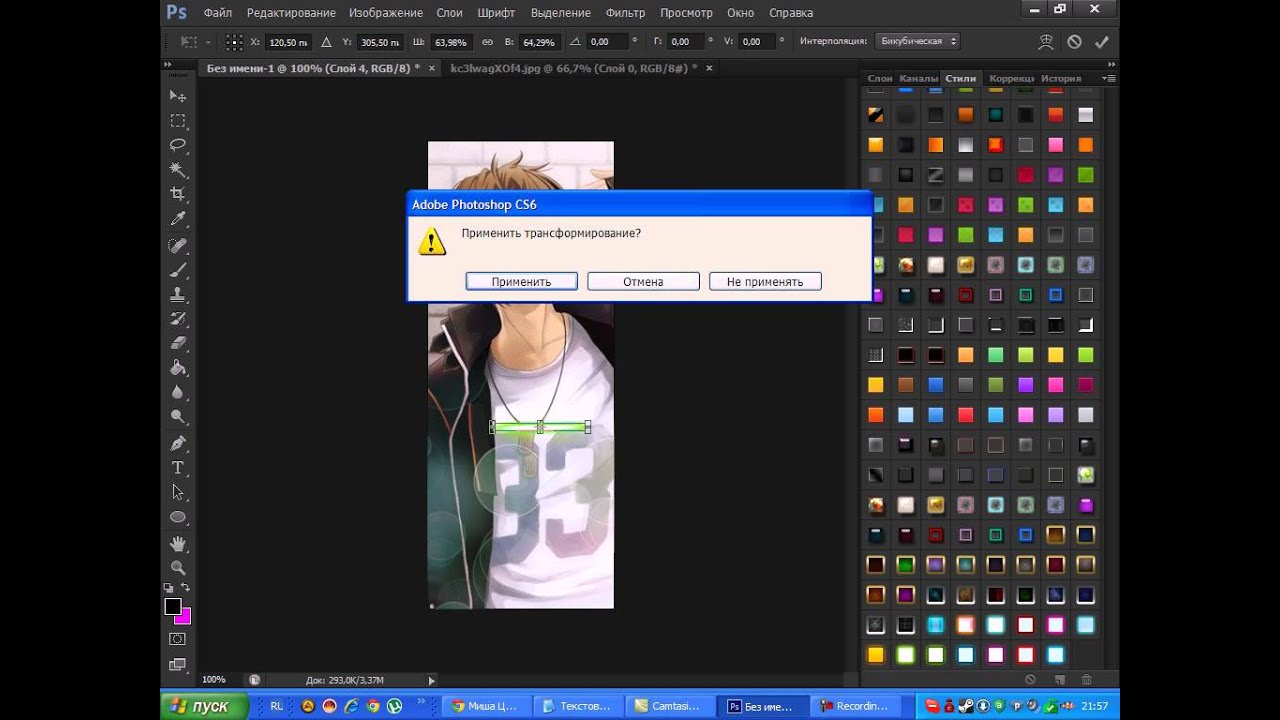Viewport: 1280px width, 720px height.
Task: Toggle the width-height link icon
Action: (x=488, y=42)
